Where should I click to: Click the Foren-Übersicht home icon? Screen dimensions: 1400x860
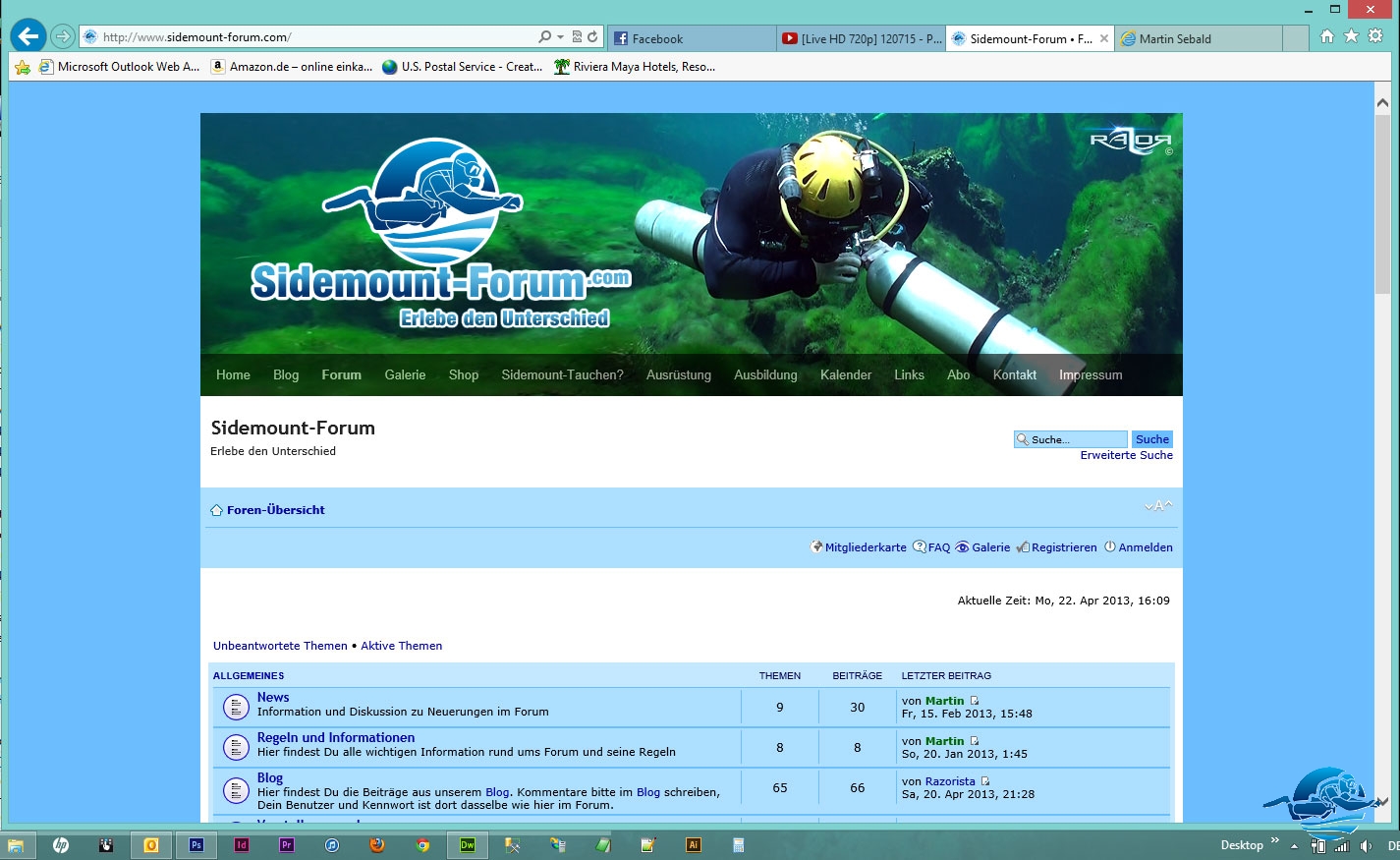[216, 510]
